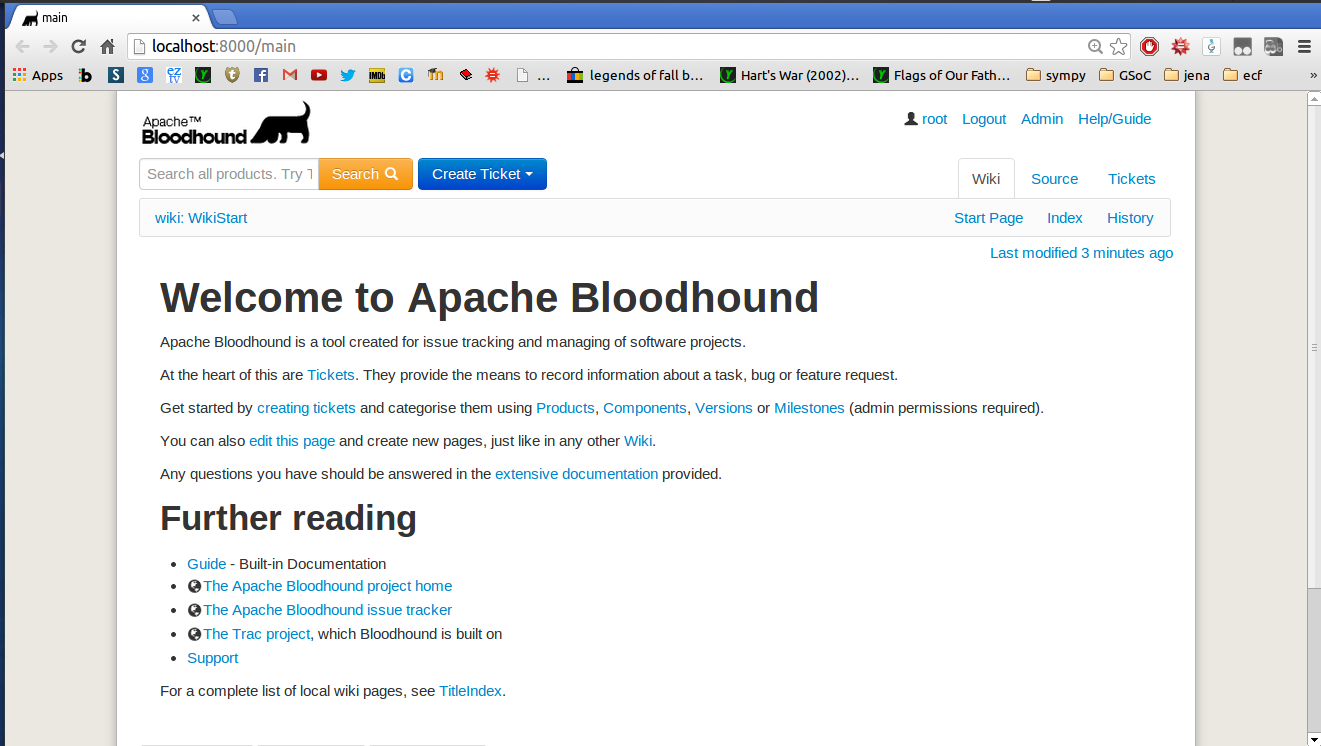1321x746 pixels.
Task: Open the 'b' bookmark icon after Apps
Action: click(86, 75)
